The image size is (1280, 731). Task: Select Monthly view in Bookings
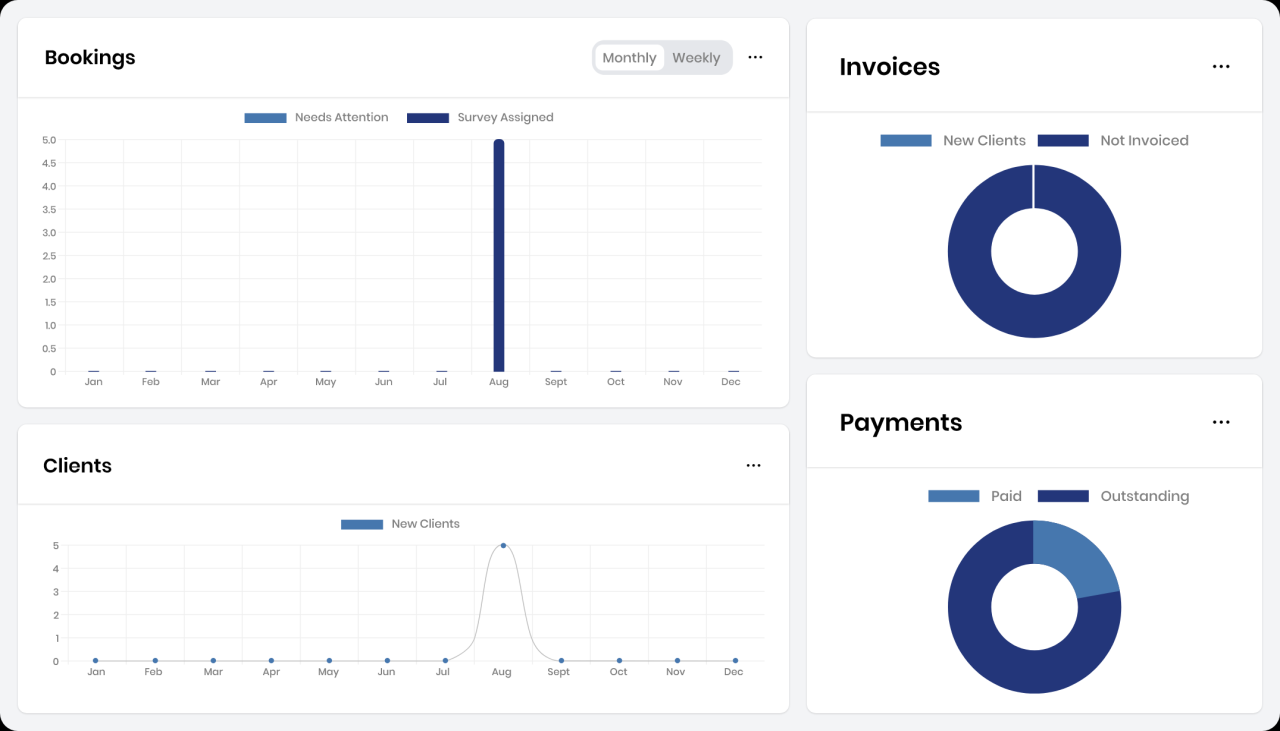point(629,58)
